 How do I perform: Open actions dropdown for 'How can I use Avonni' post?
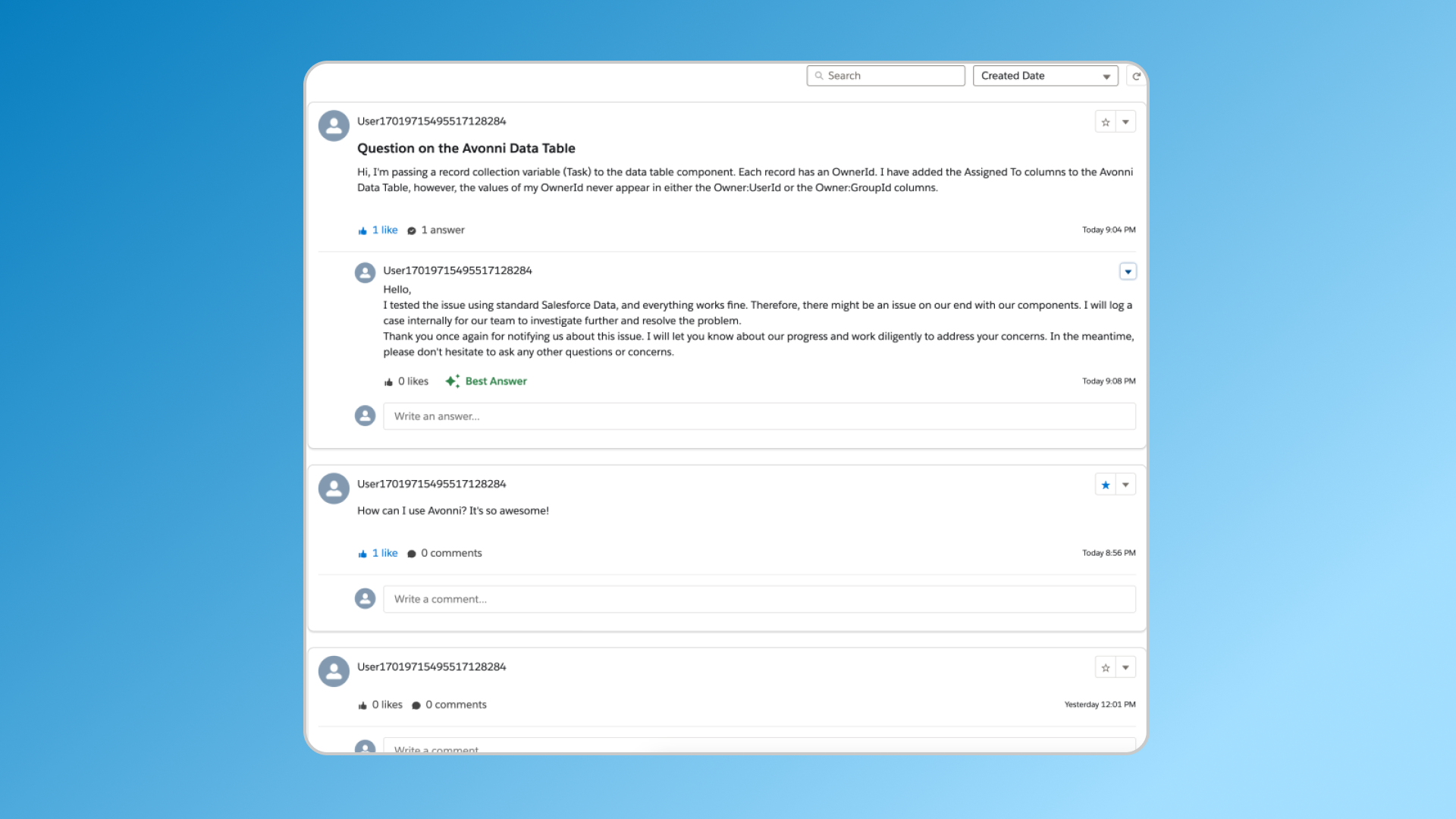point(1126,485)
